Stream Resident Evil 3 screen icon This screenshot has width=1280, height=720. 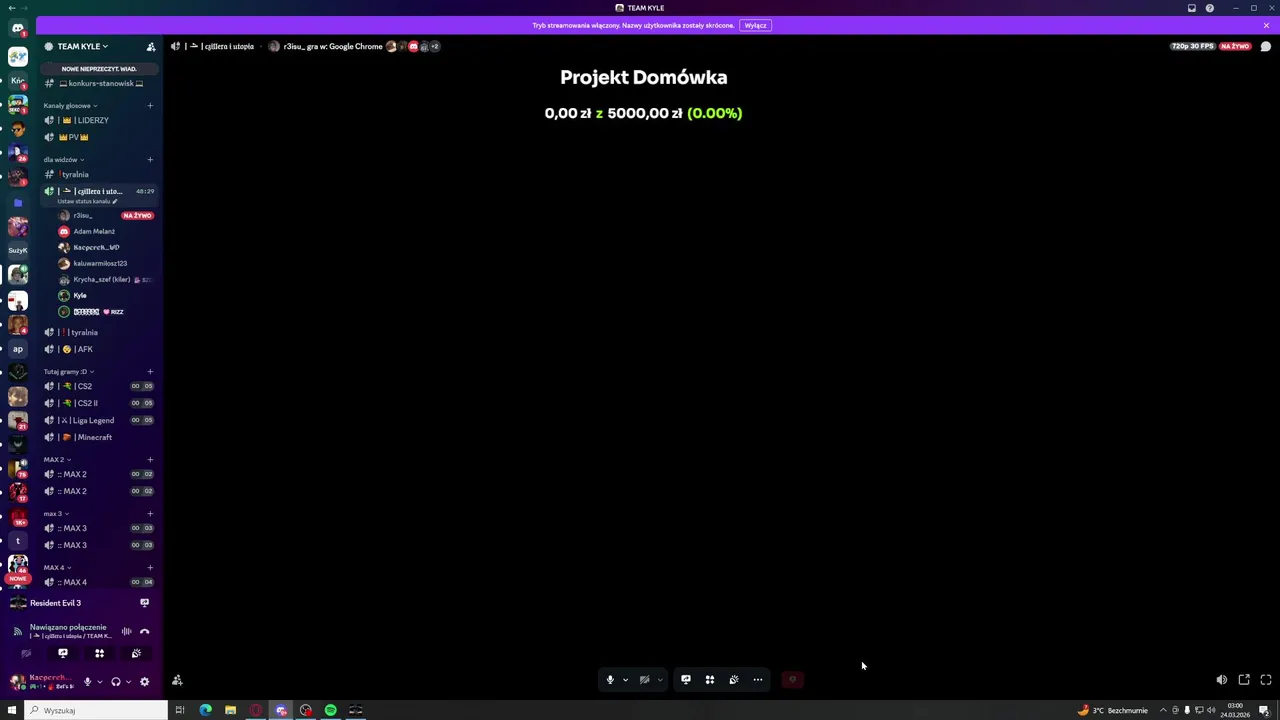[x=144, y=603]
